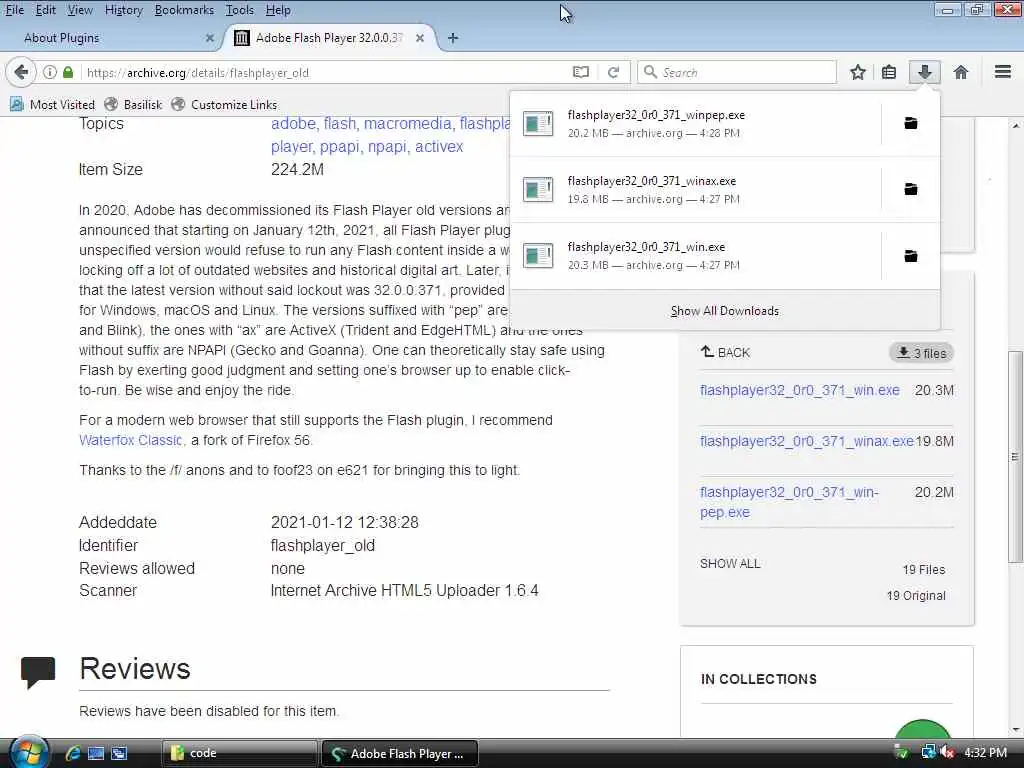Open the Bookmarks menu

[x=184, y=10]
